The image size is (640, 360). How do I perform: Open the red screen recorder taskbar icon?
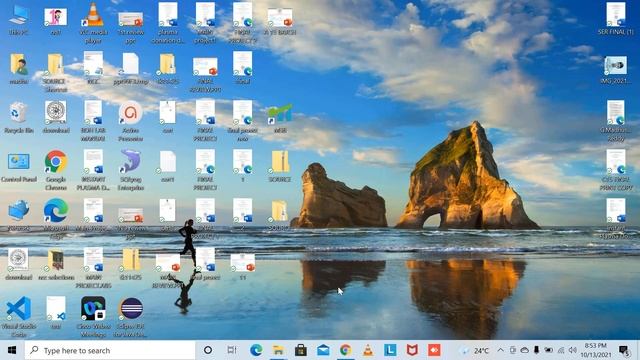pos(434,350)
